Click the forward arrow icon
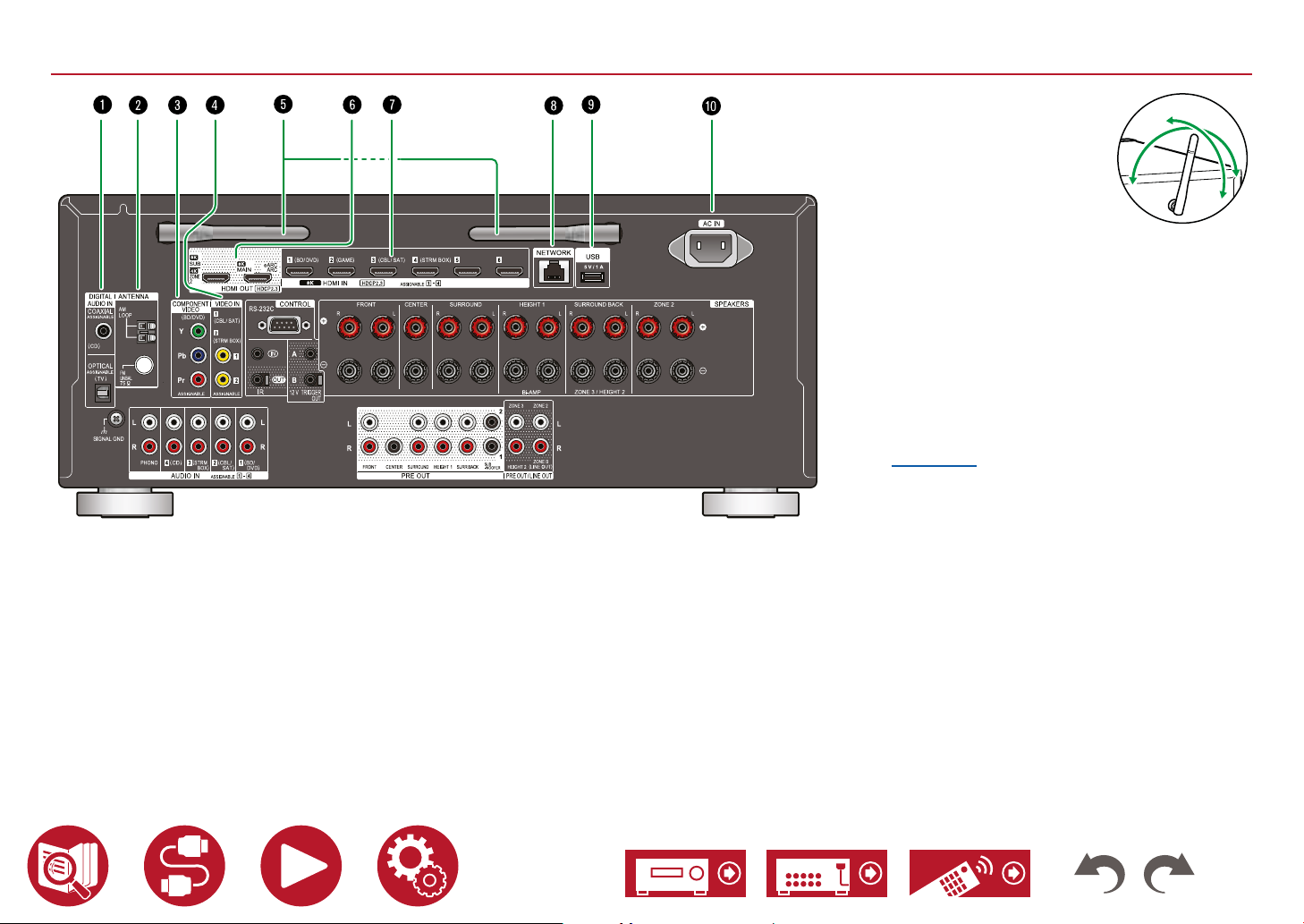Viewport: 1304px width, 924px height. (1169, 873)
